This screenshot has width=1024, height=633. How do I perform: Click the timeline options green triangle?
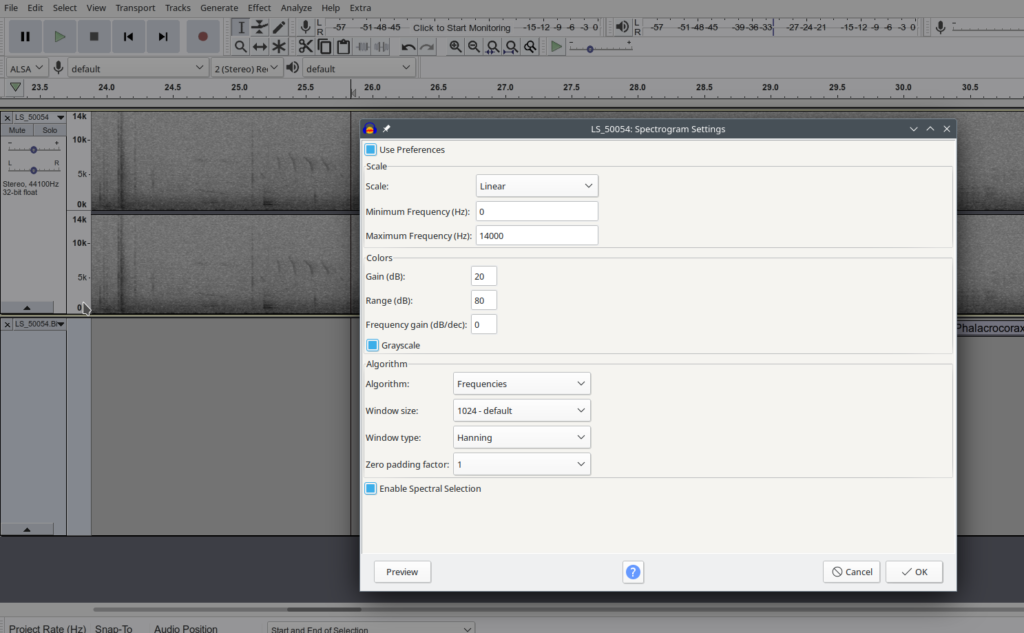[15, 87]
